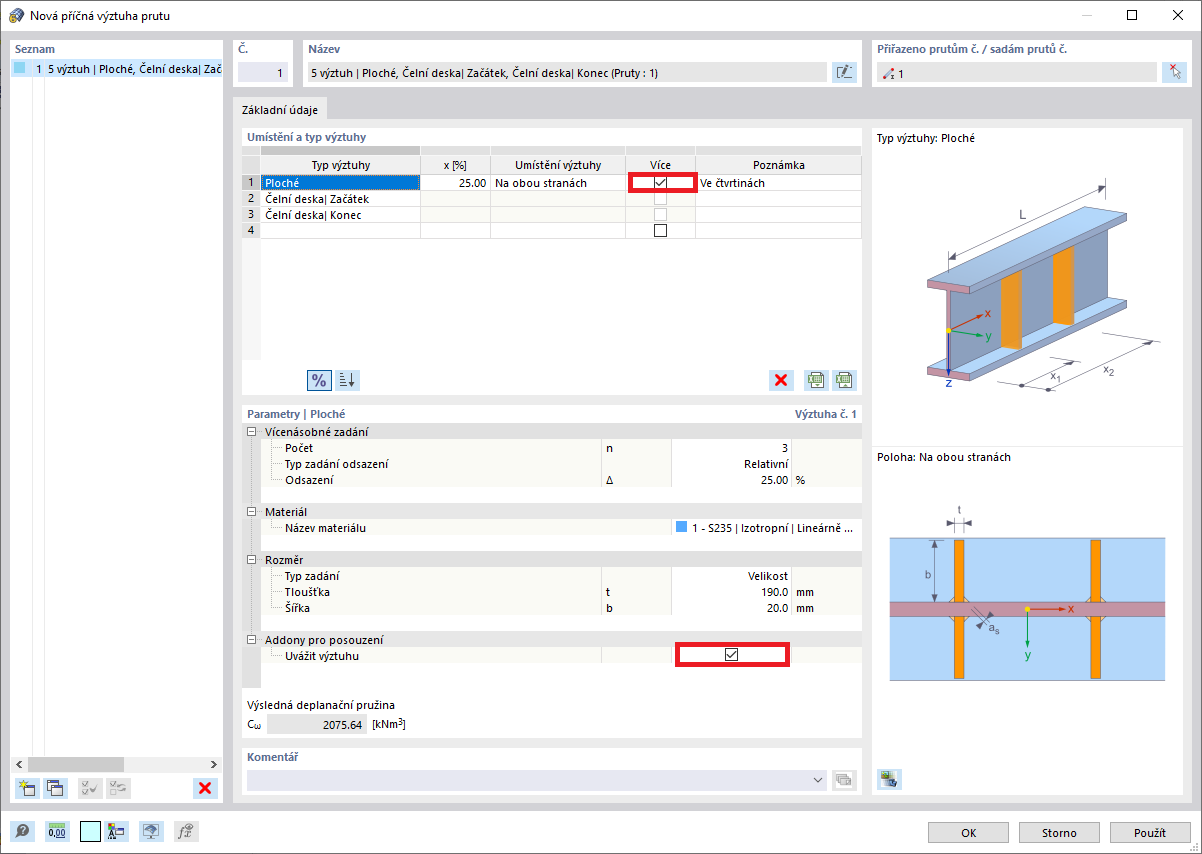The height and width of the screenshot is (854, 1202).
Task: Click the Použít button
Action: point(1150,832)
